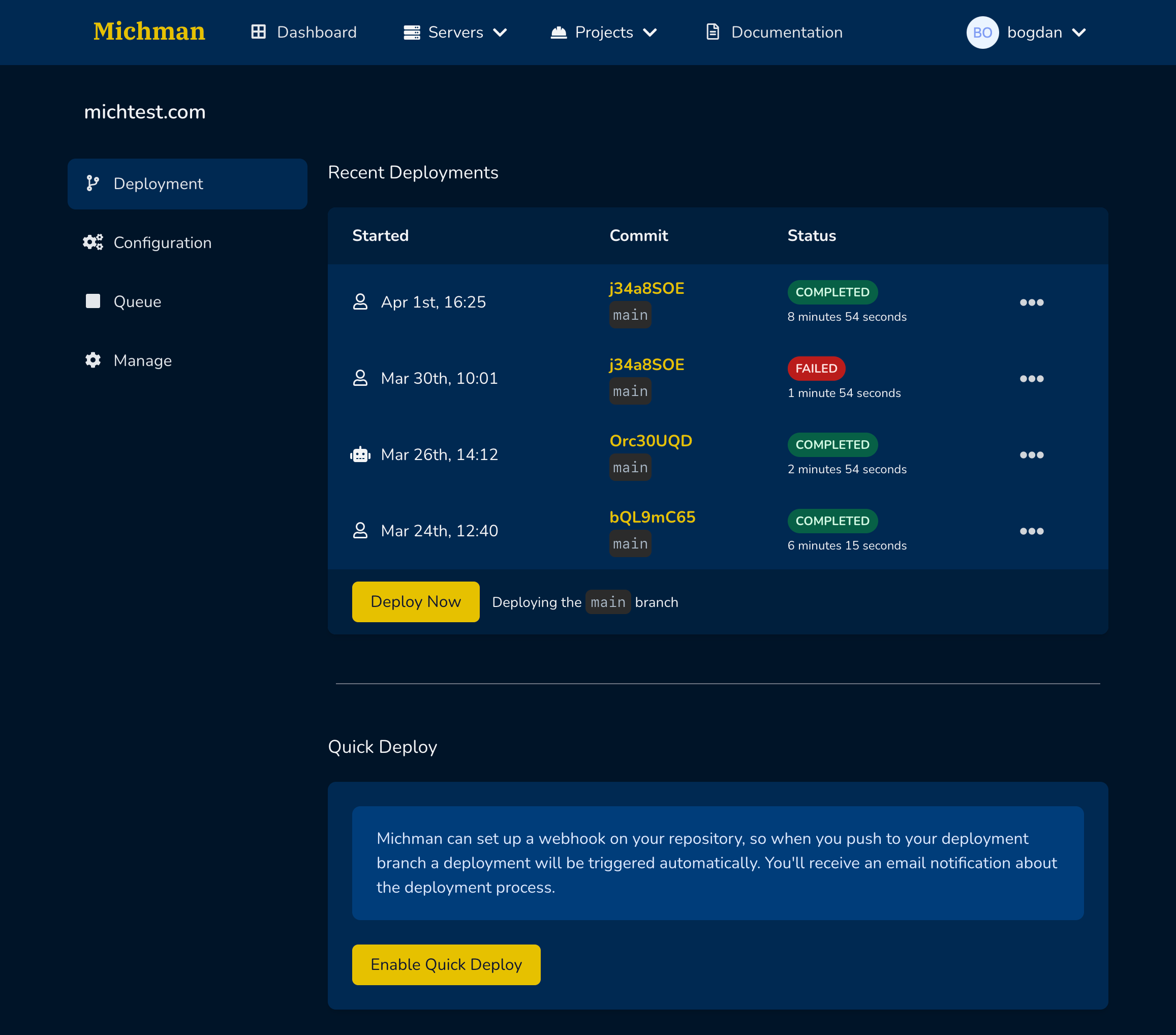
Task: Open commit bQL9mC65 link
Action: [x=652, y=517]
